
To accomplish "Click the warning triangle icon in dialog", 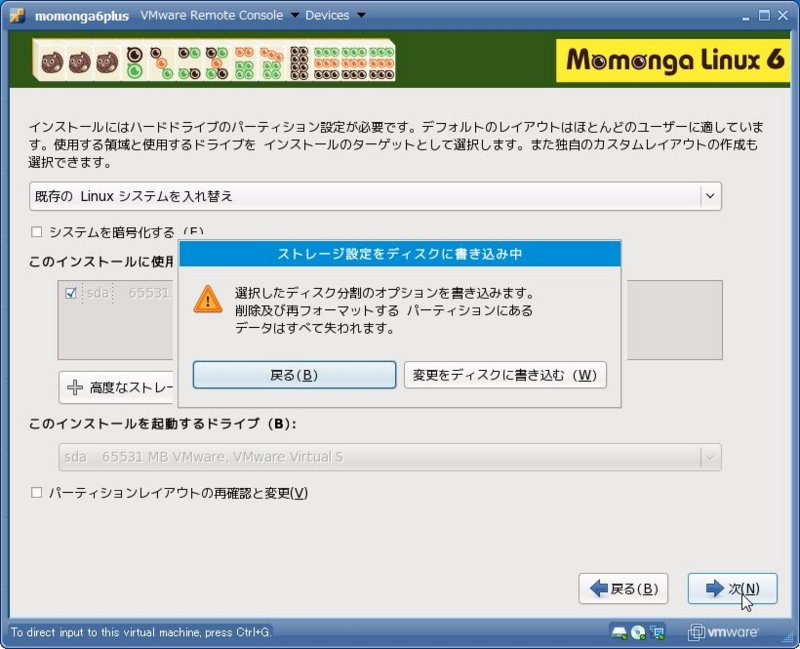I will click(x=208, y=299).
